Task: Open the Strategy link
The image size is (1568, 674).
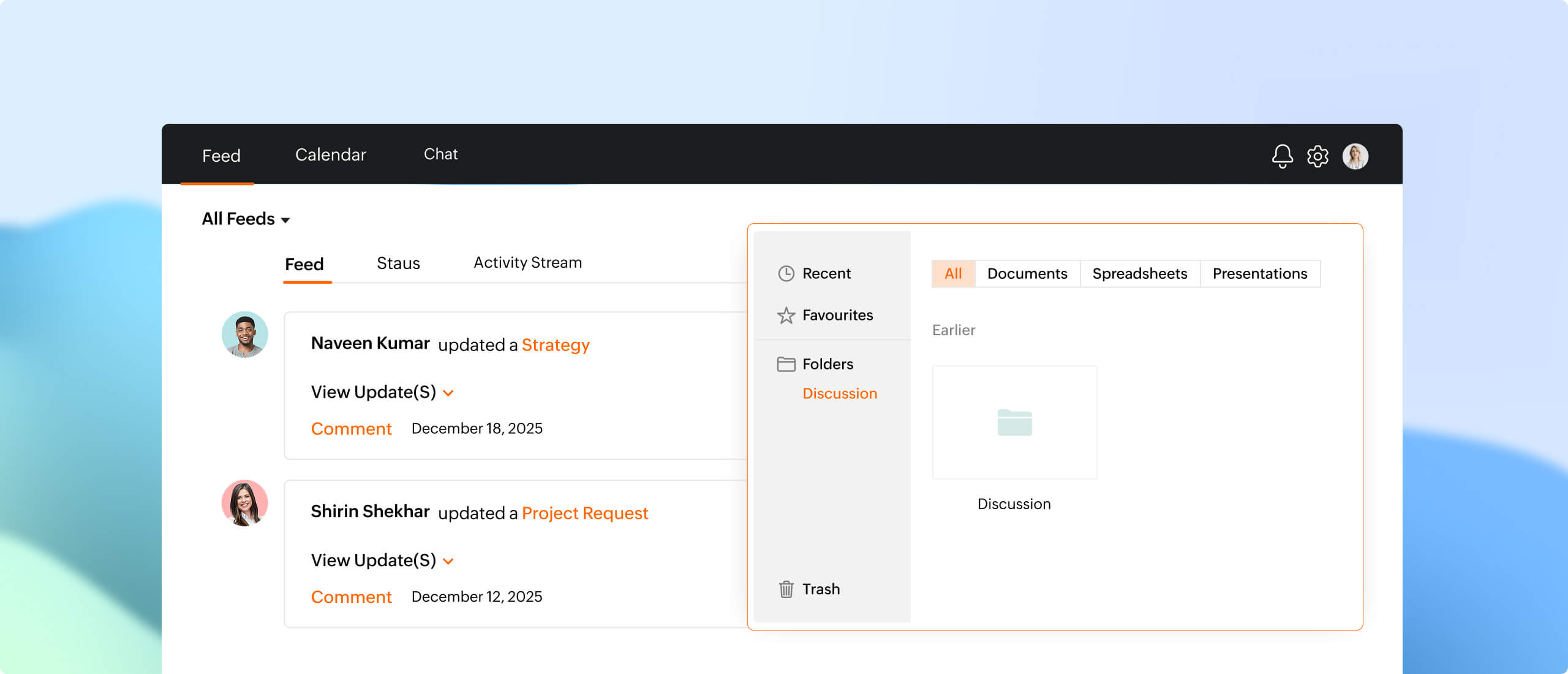Action: (x=555, y=345)
